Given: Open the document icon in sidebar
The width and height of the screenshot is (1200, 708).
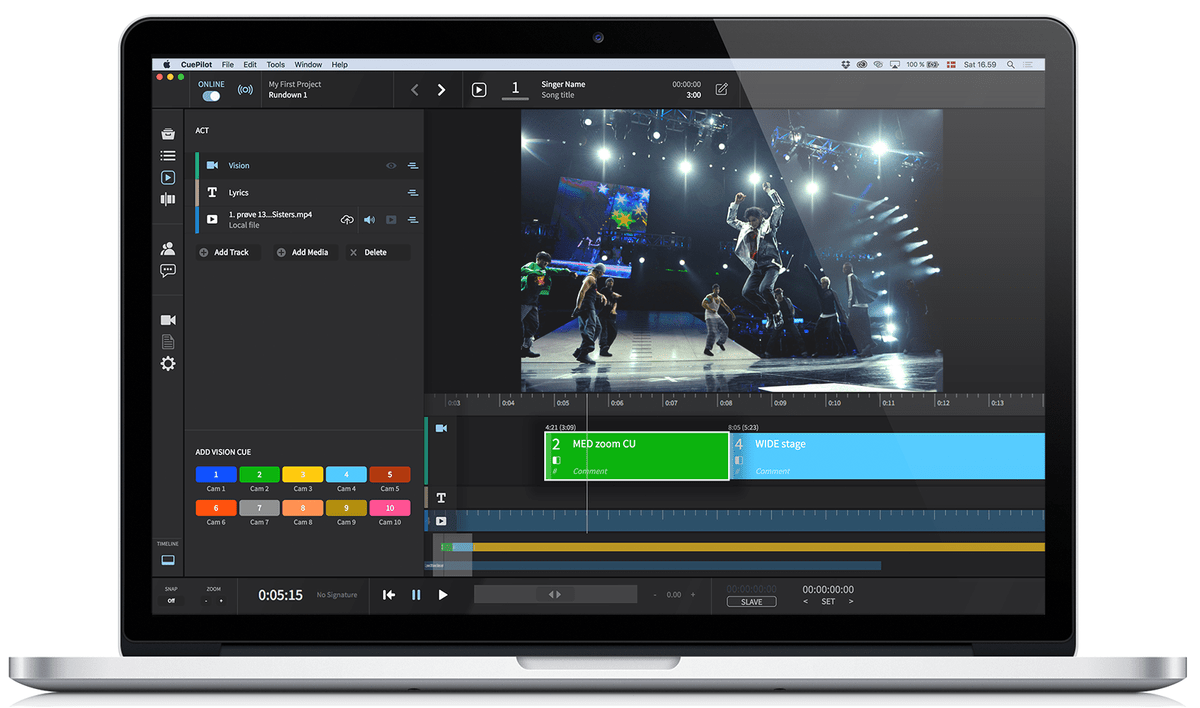Looking at the screenshot, I should 168,342.
